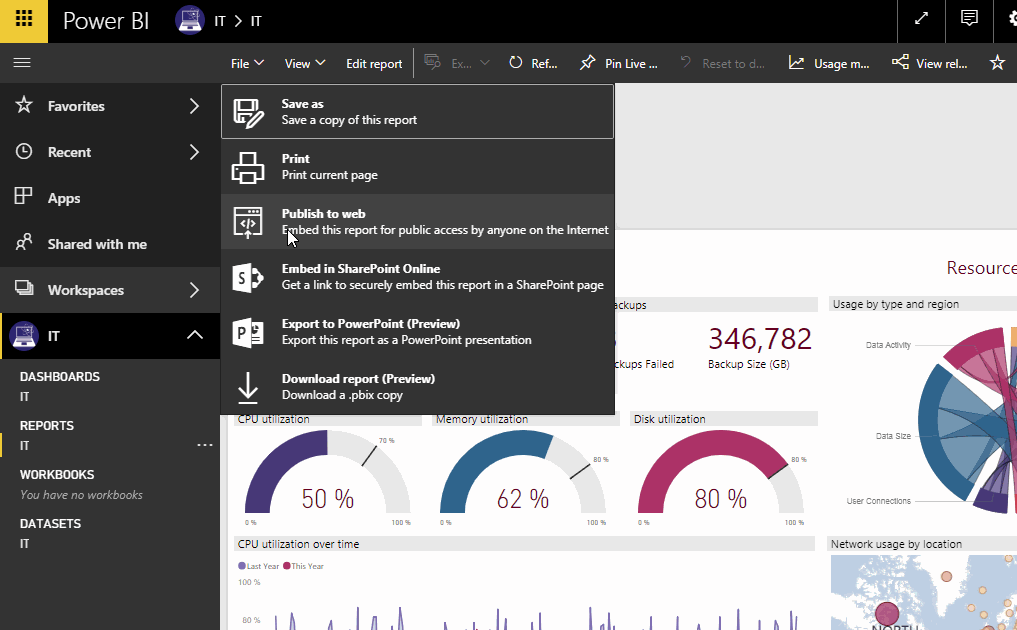Open the Explore dropdown arrow
This screenshot has height=630, width=1017.
(x=485, y=62)
